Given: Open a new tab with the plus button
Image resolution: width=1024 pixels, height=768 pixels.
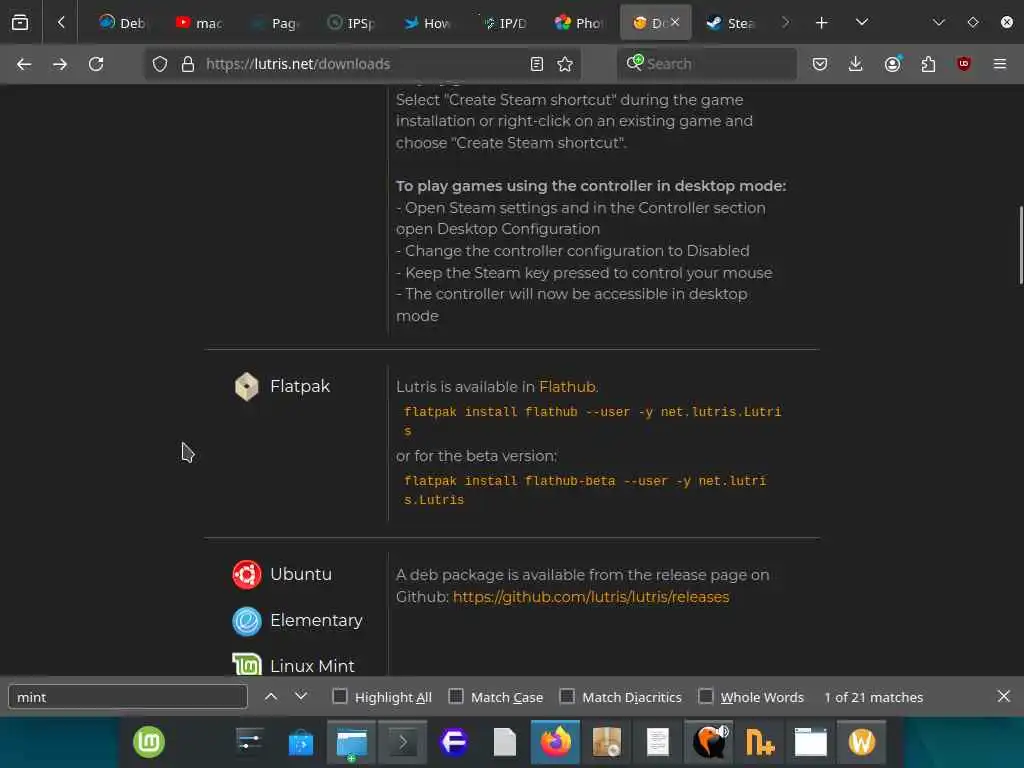Looking at the screenshot, I should tap(822, 23).
